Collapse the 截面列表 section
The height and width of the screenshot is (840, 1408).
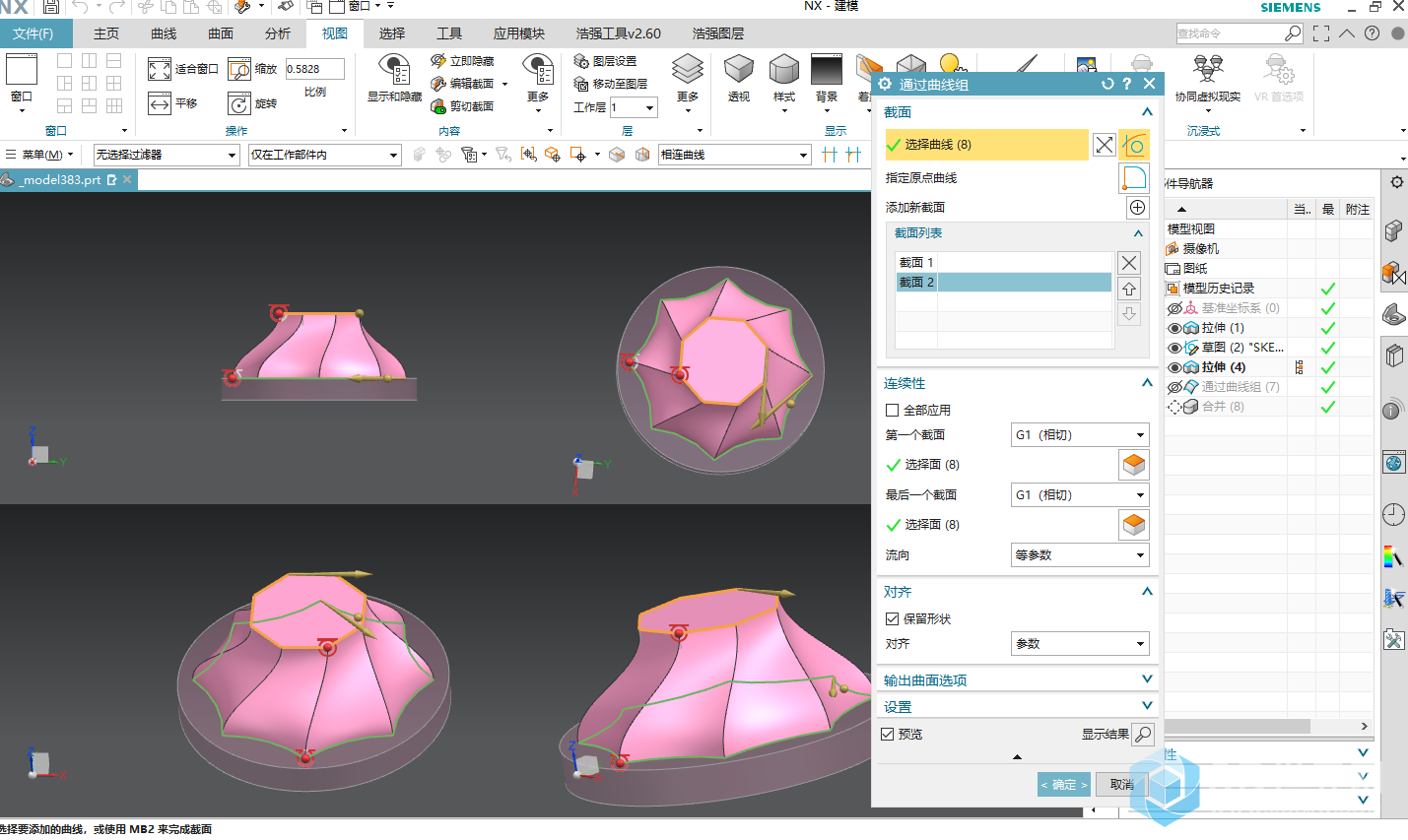click(1138, 233)
